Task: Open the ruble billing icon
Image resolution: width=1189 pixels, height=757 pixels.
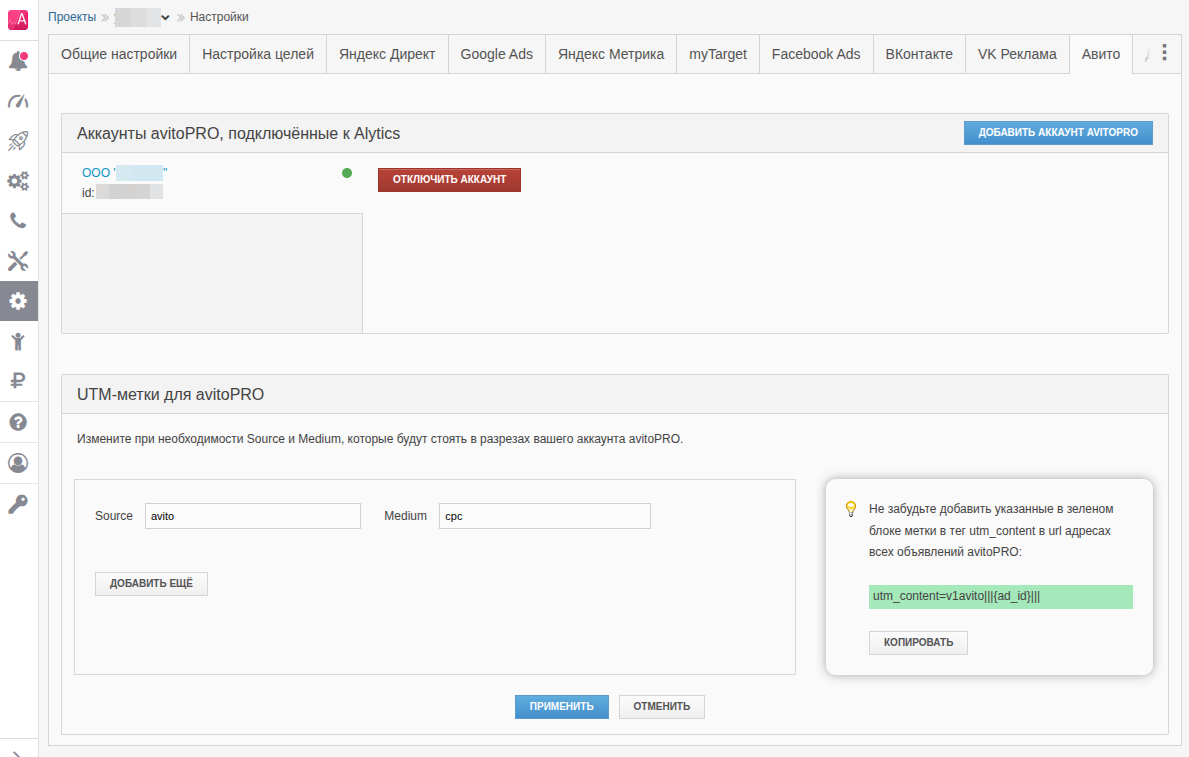Action: point(18,381)
